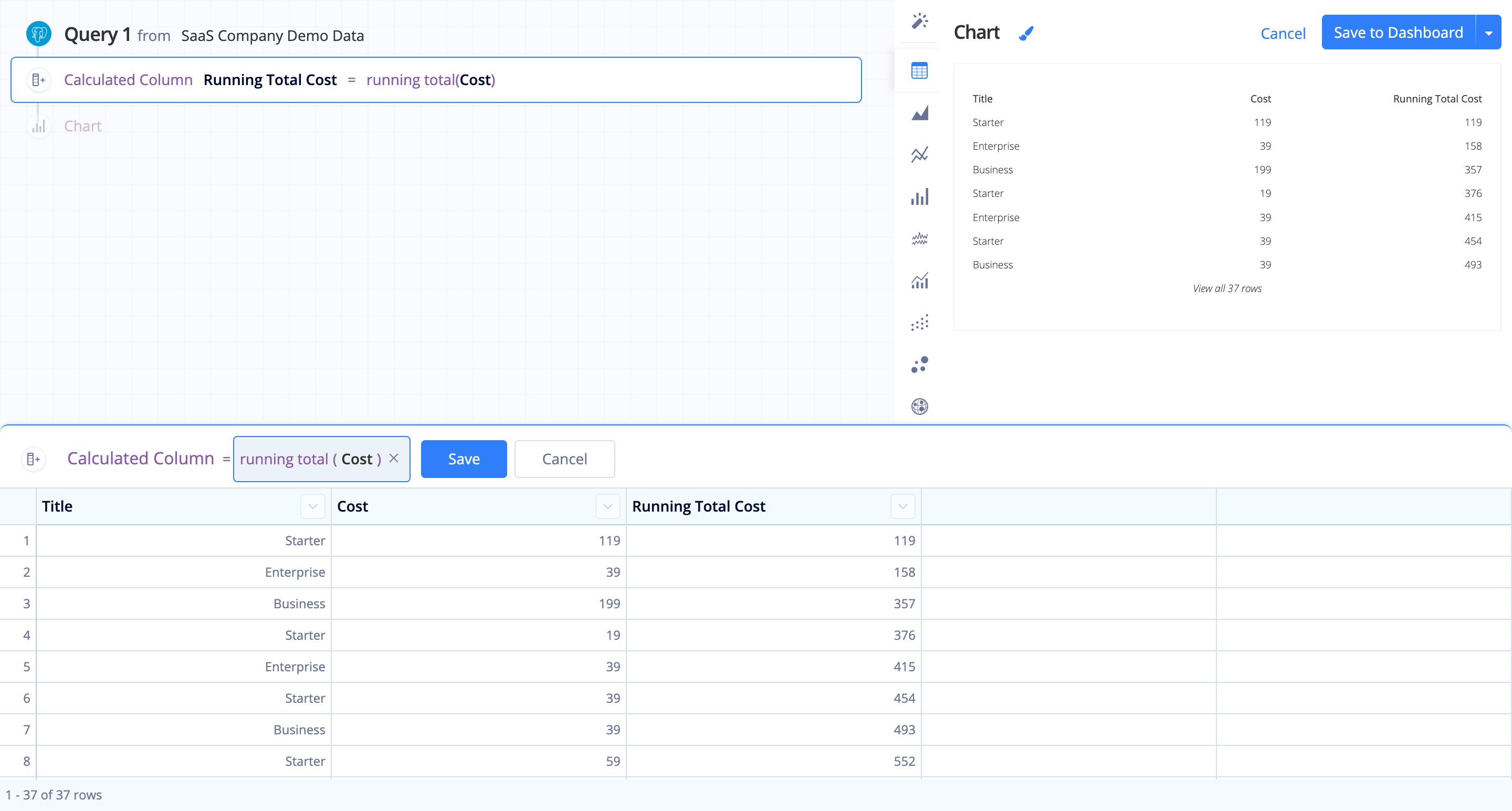The height and width of the screenshot is (811, 1512).
Task: Click the Cancel button in toolbar
Action: pyautogui.click(x=564, y=458)
